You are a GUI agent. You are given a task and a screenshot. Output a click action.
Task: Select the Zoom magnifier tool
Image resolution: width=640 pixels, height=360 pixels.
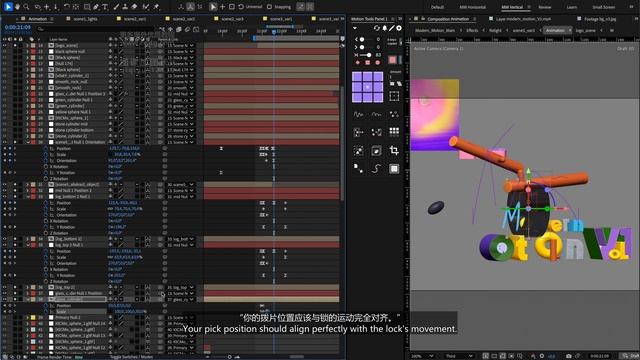[x=27, y=7]
